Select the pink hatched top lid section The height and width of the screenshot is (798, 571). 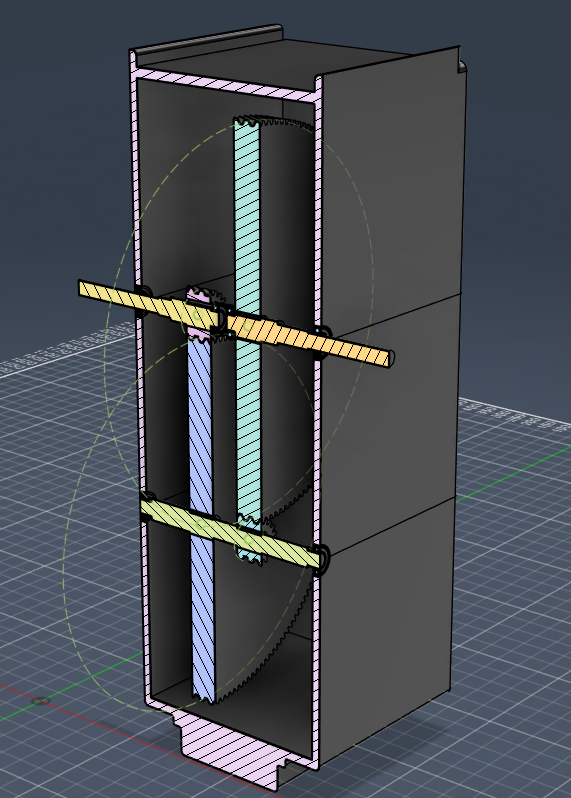pyautogui.click(x=226, y=81)
